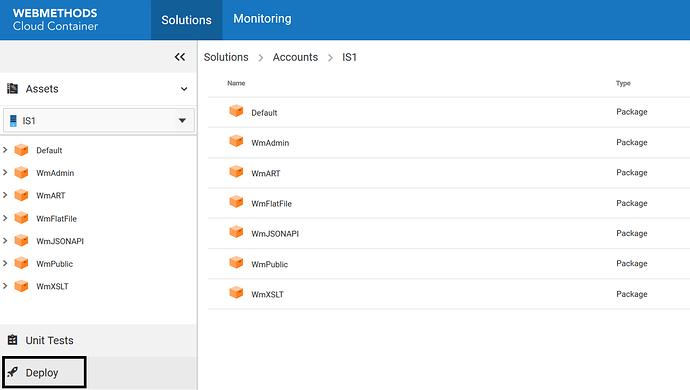
Task: Click the Deploy rocket icon
Action: tap(12, 372)
